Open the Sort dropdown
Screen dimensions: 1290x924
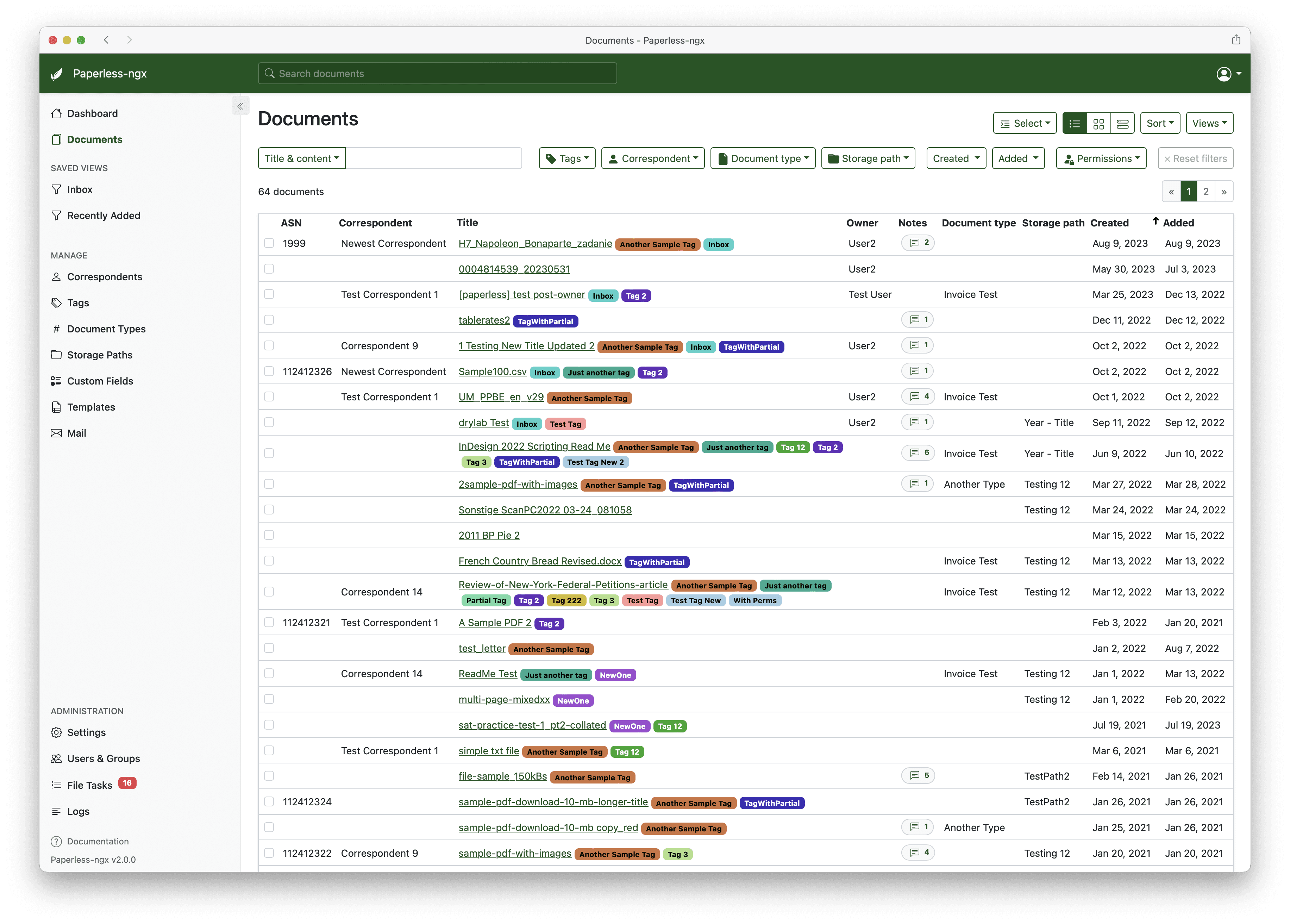[1160, 124]
